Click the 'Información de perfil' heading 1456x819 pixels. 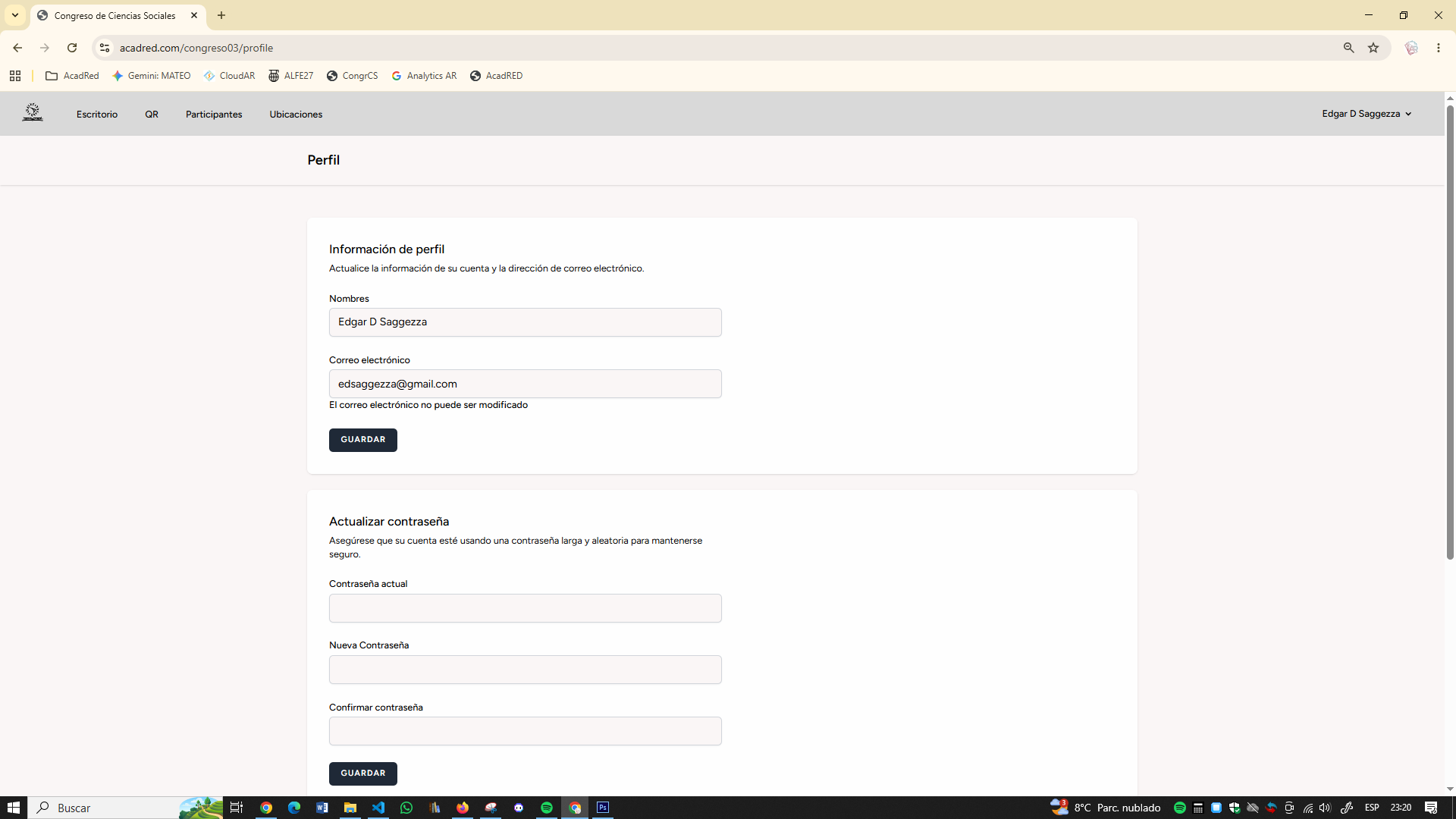click(x=387, y=249)
